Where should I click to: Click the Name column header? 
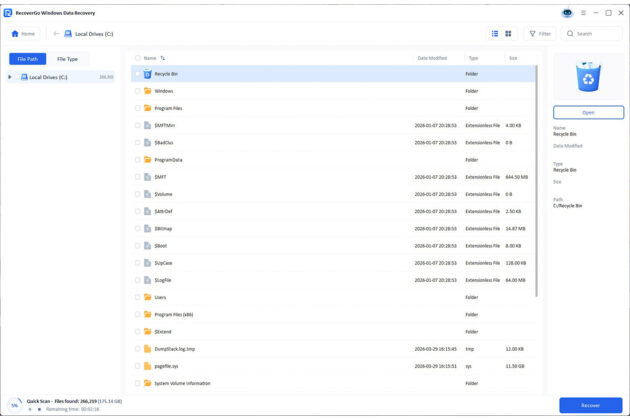(x=150, y=58)
